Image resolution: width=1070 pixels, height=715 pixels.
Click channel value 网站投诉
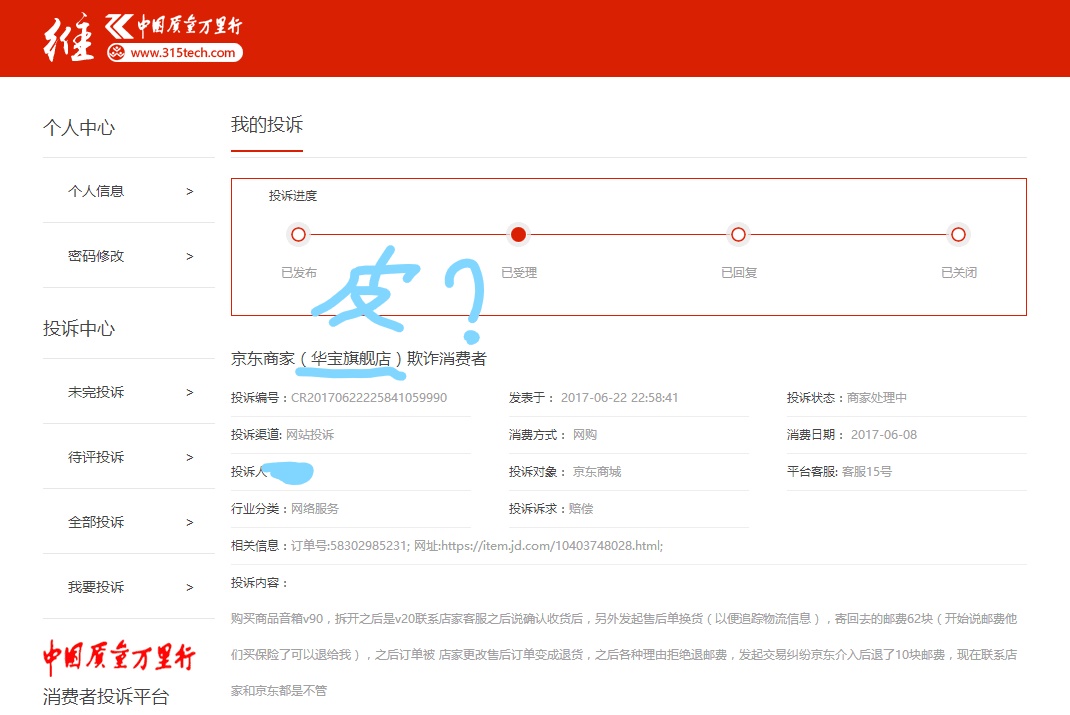coord(310,435)
